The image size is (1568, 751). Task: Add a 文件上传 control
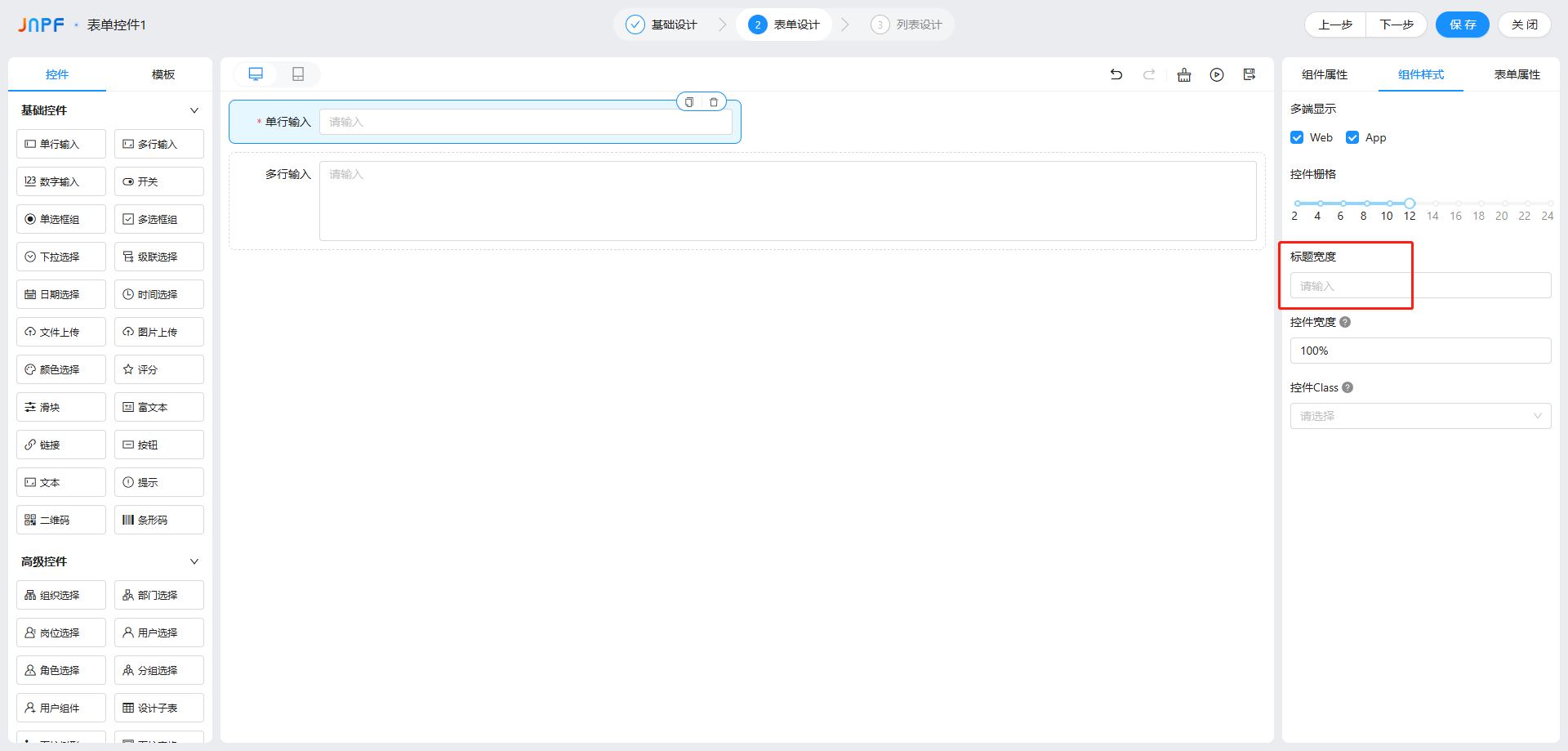tap(61, 332)
